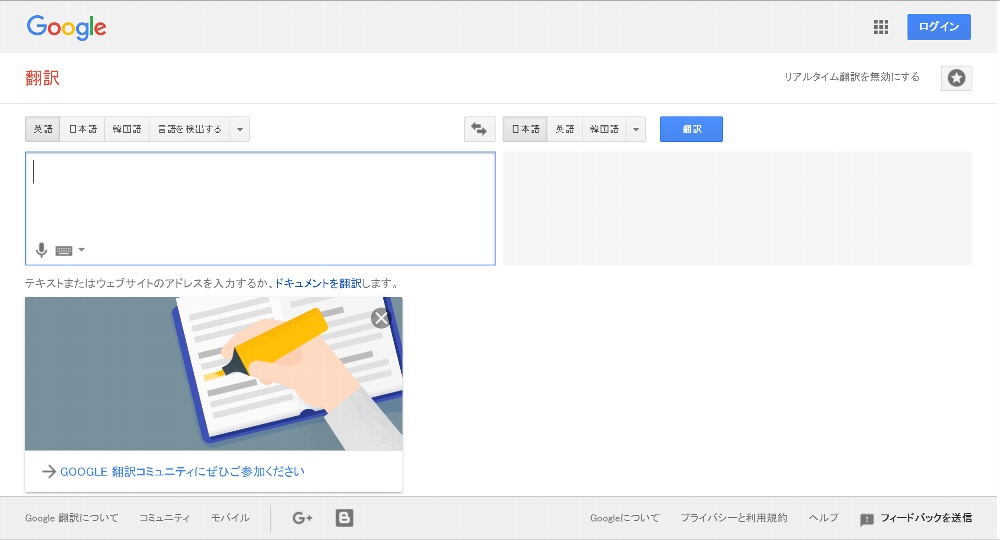Click the feedback speech bubble icon
The height and width of the screenshot is (540, 1000).
867,519
